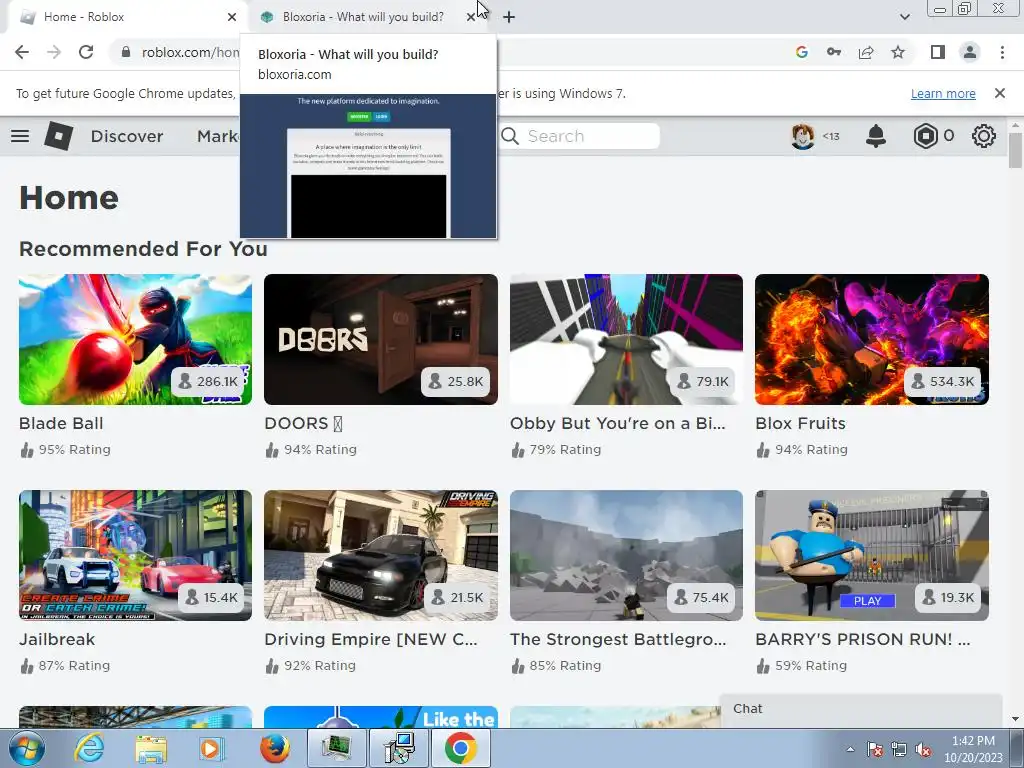This screenshot has height=768, width=1024.
Task: Open the Discover menu item
Action: tap(127, 136)
